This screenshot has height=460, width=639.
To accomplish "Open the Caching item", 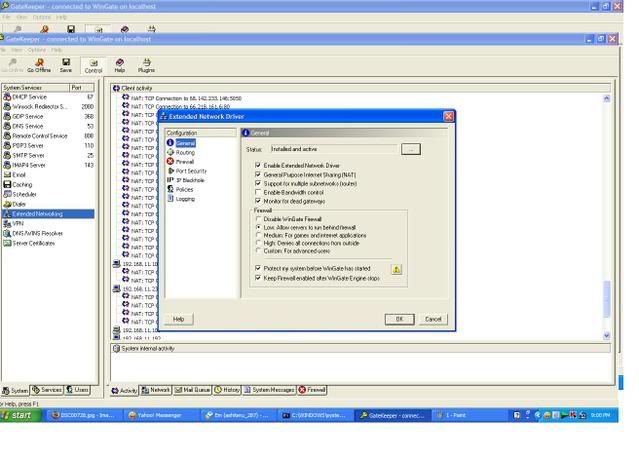I will click(18, 185).
